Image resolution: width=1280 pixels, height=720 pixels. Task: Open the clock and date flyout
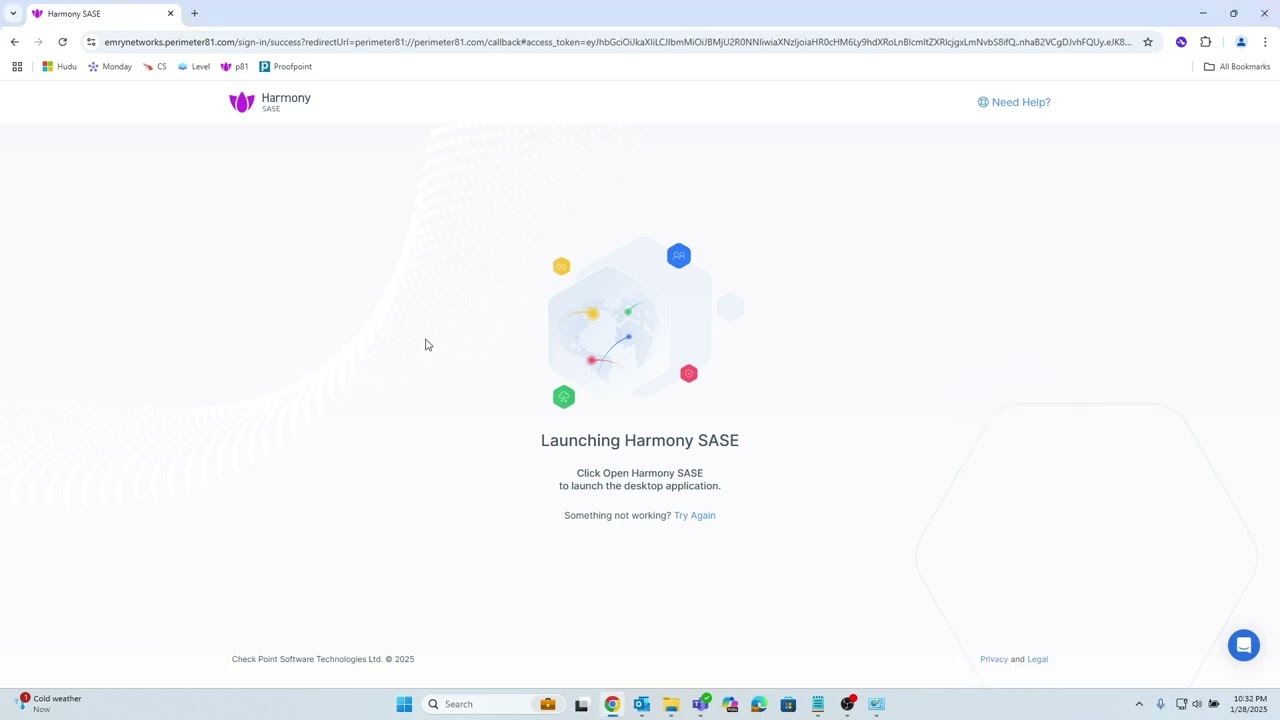point(1250,704)
